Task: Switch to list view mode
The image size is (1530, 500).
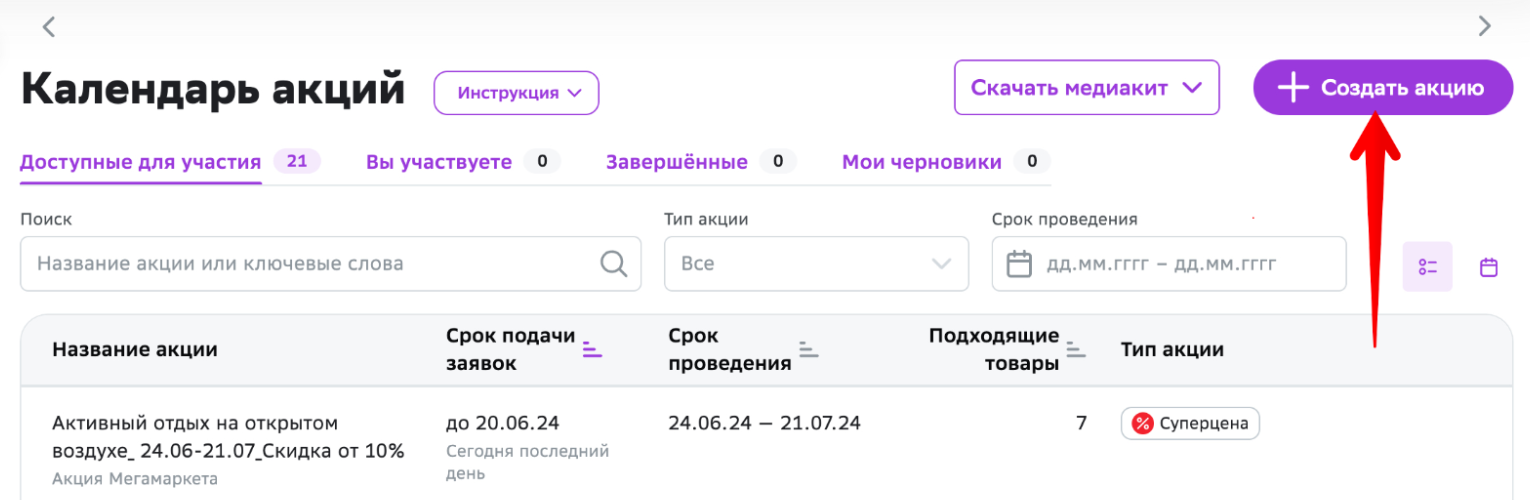Action: tap(1427, 267)
